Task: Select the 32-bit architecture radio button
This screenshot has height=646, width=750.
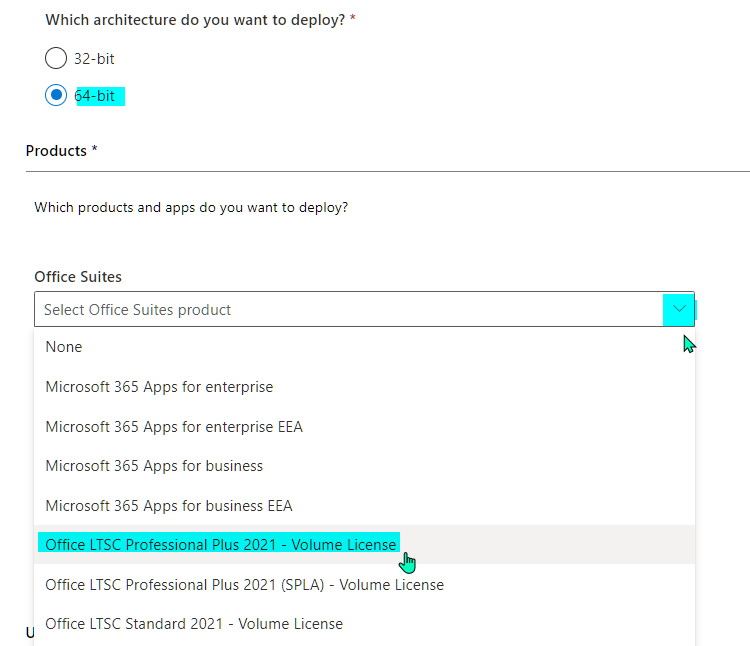Action: (56, 58)
